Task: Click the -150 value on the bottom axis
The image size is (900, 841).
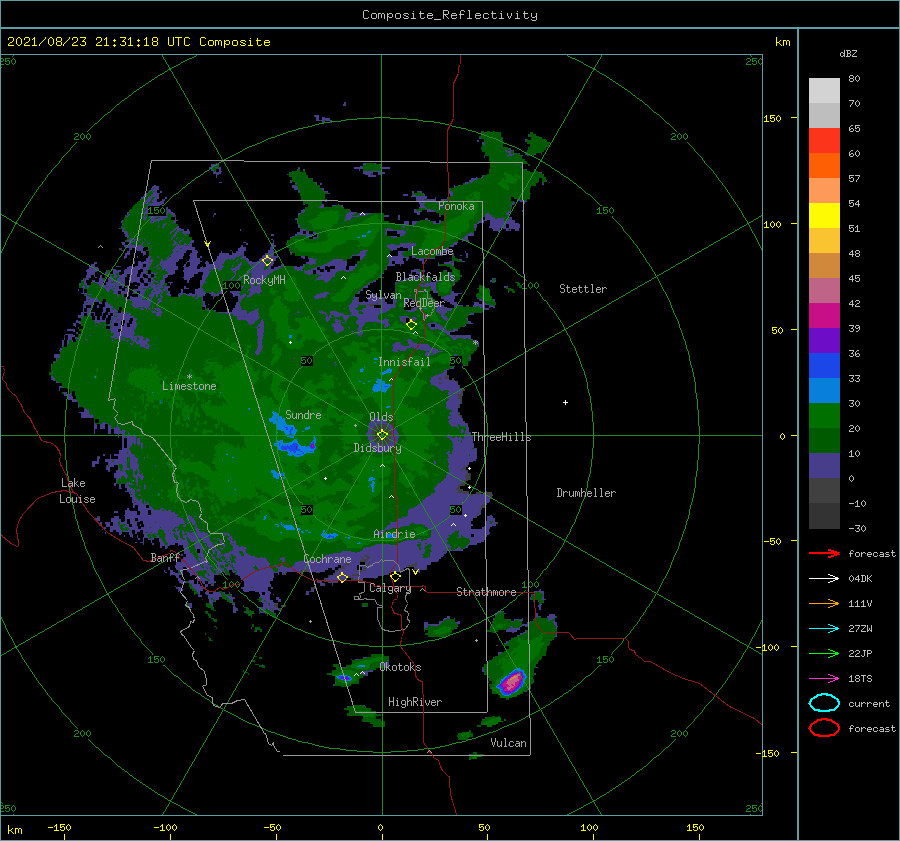Action: (59, 827)
